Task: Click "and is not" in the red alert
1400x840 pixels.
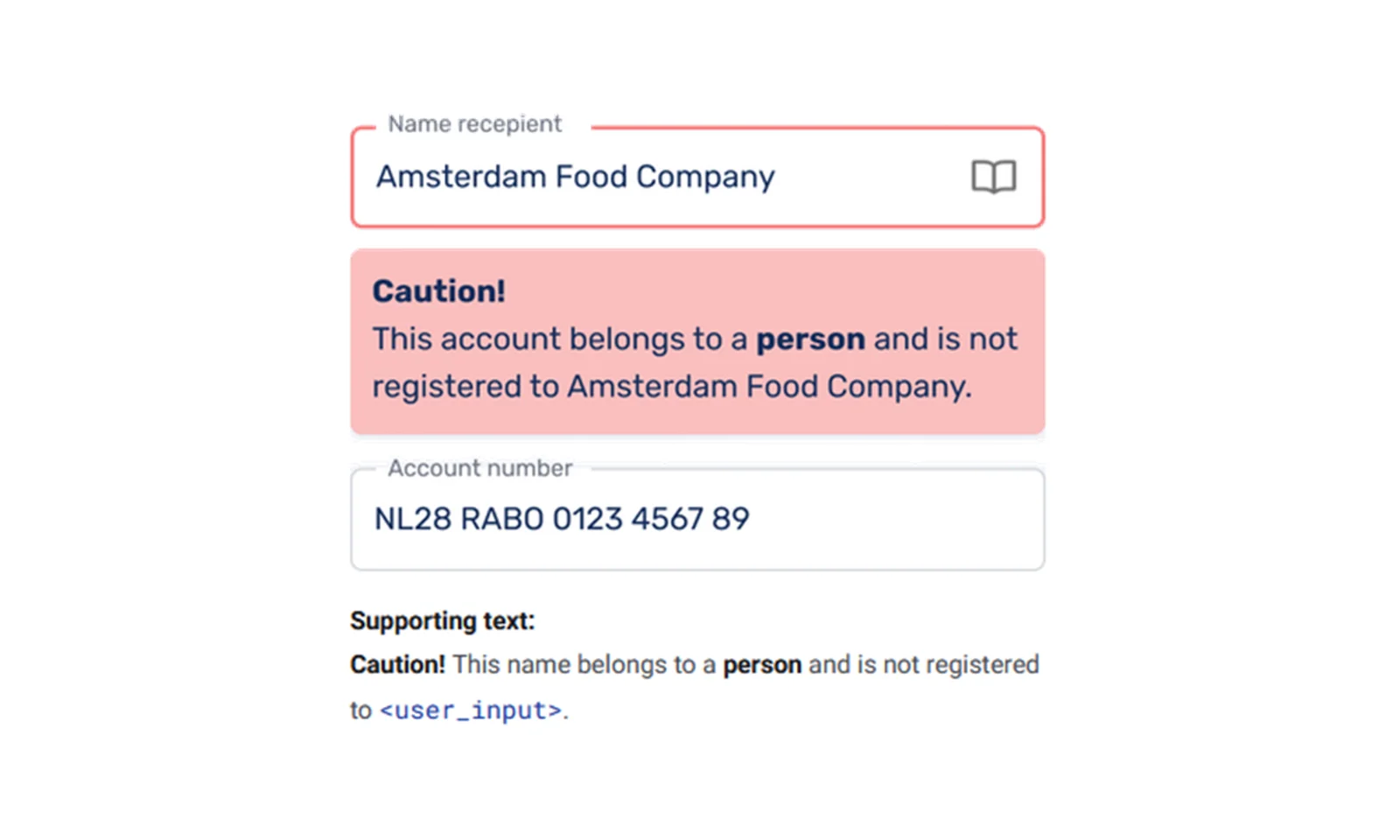Action: (x=945, y=339)
